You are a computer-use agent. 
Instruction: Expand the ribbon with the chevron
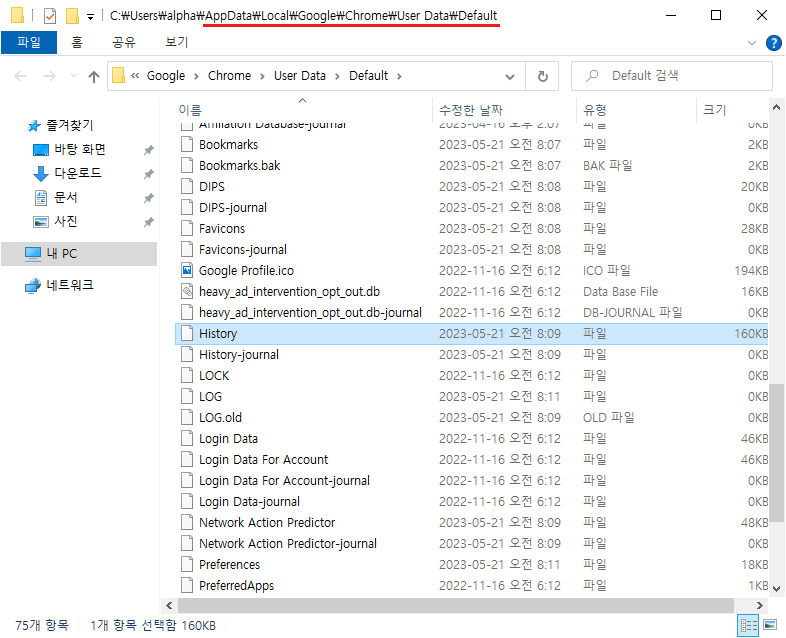click(x=751, y=43)
